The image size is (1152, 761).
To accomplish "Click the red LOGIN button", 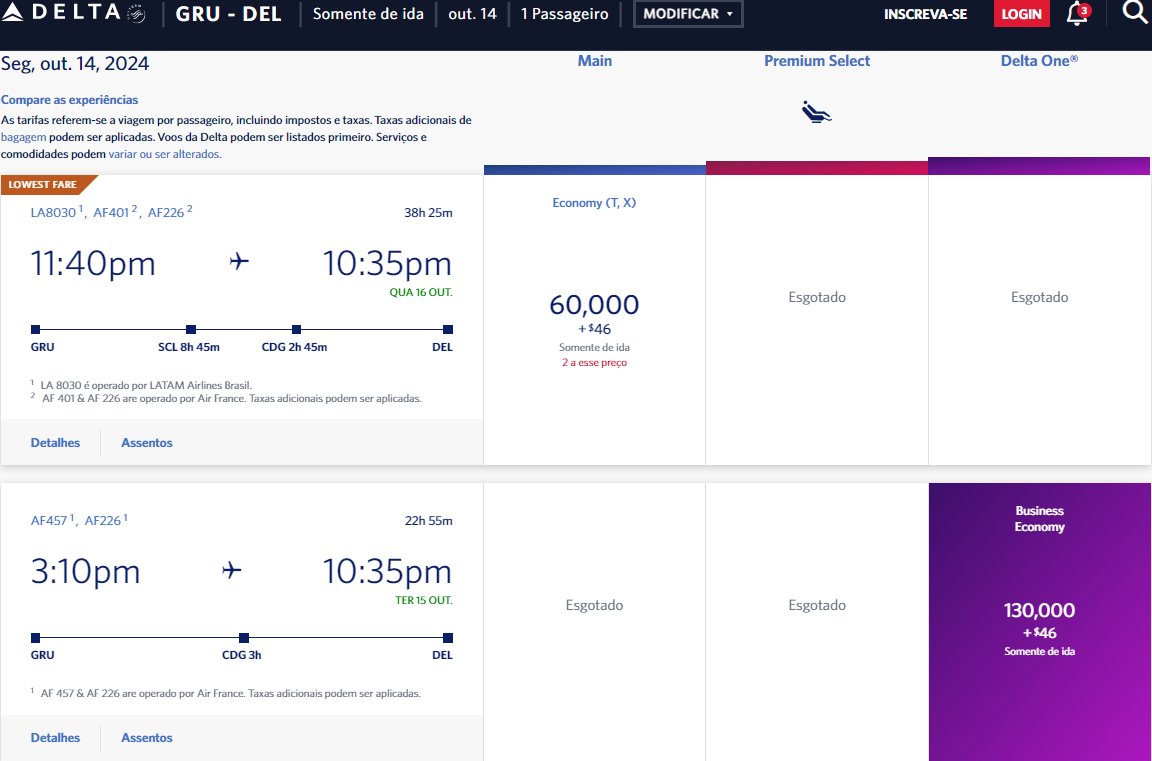I will point(1021,14).
